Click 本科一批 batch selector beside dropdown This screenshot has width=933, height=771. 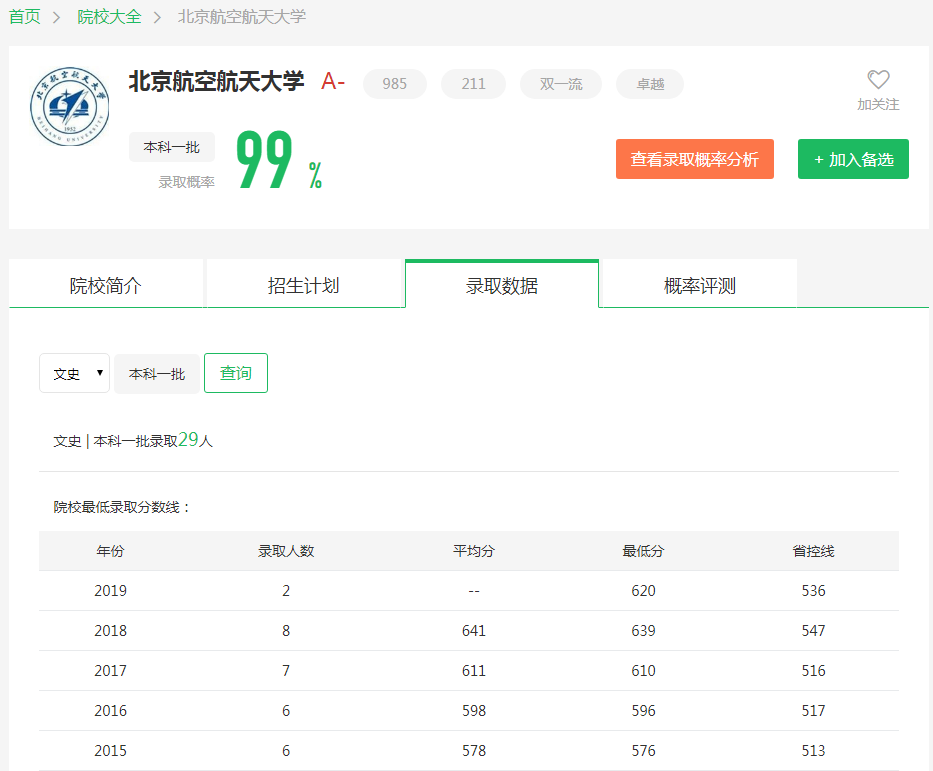[157, 374]
